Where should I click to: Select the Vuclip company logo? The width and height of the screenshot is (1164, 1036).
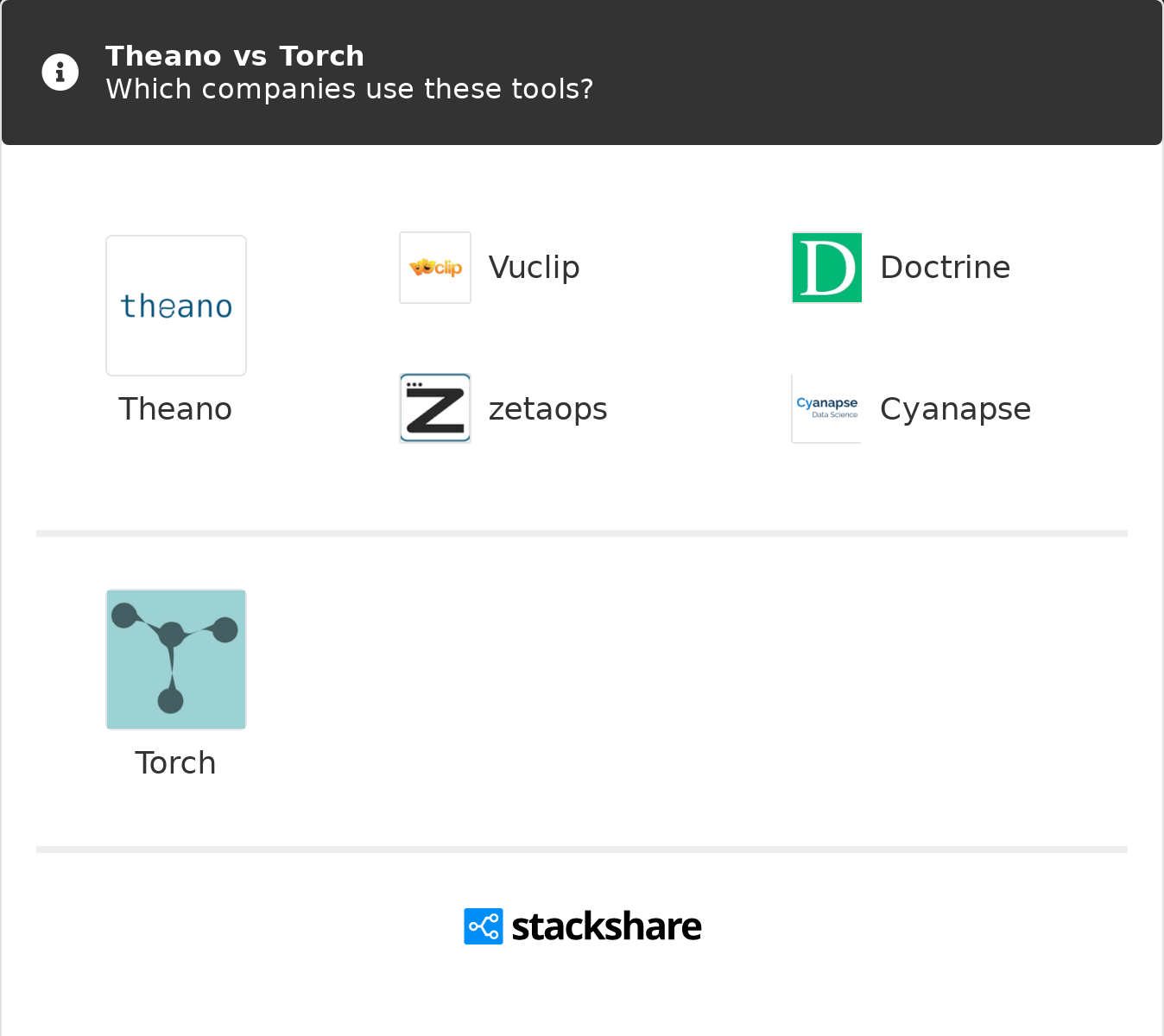tap(435, 268)
